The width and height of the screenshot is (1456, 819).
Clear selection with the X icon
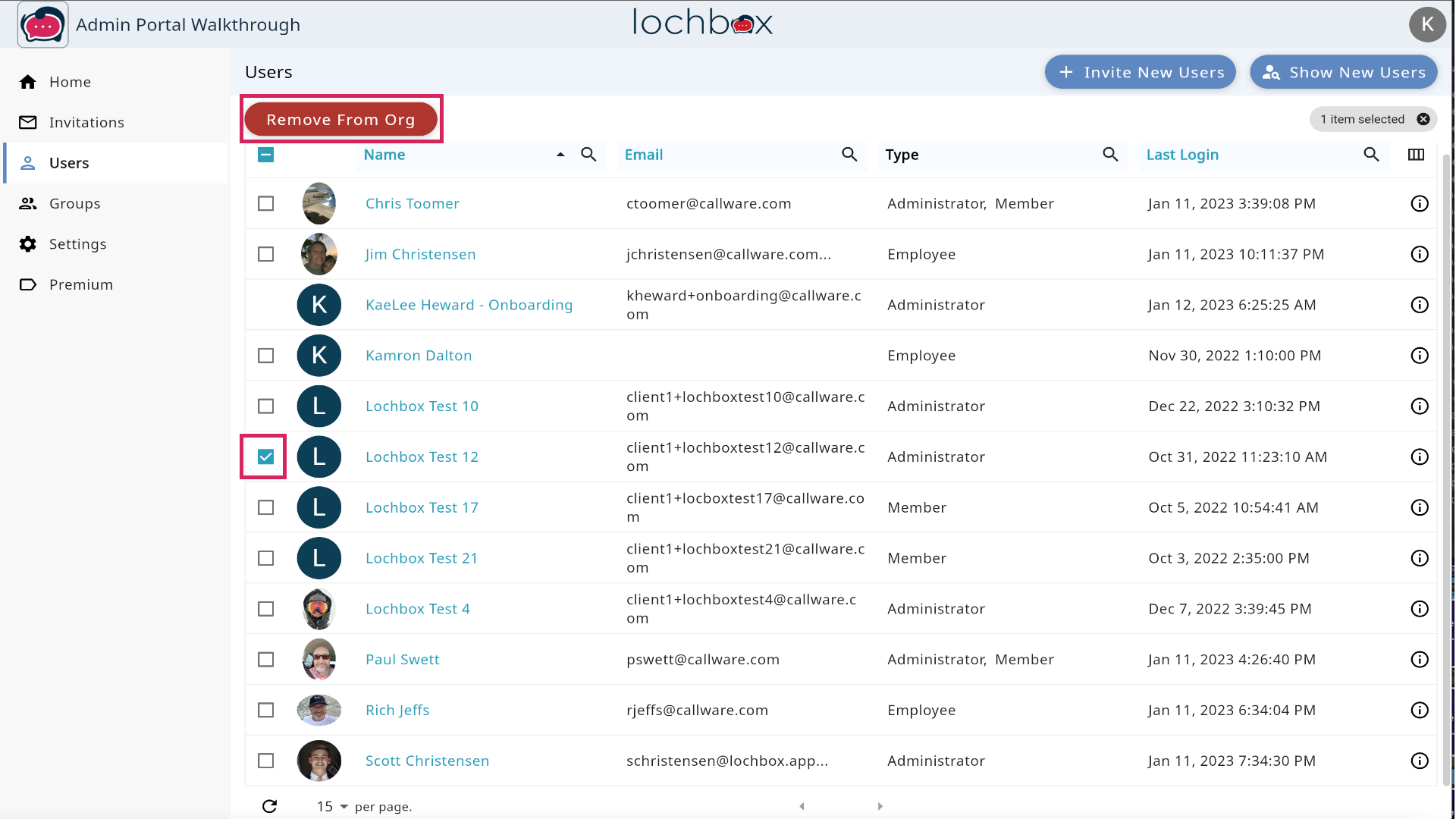coord(1423,119)
